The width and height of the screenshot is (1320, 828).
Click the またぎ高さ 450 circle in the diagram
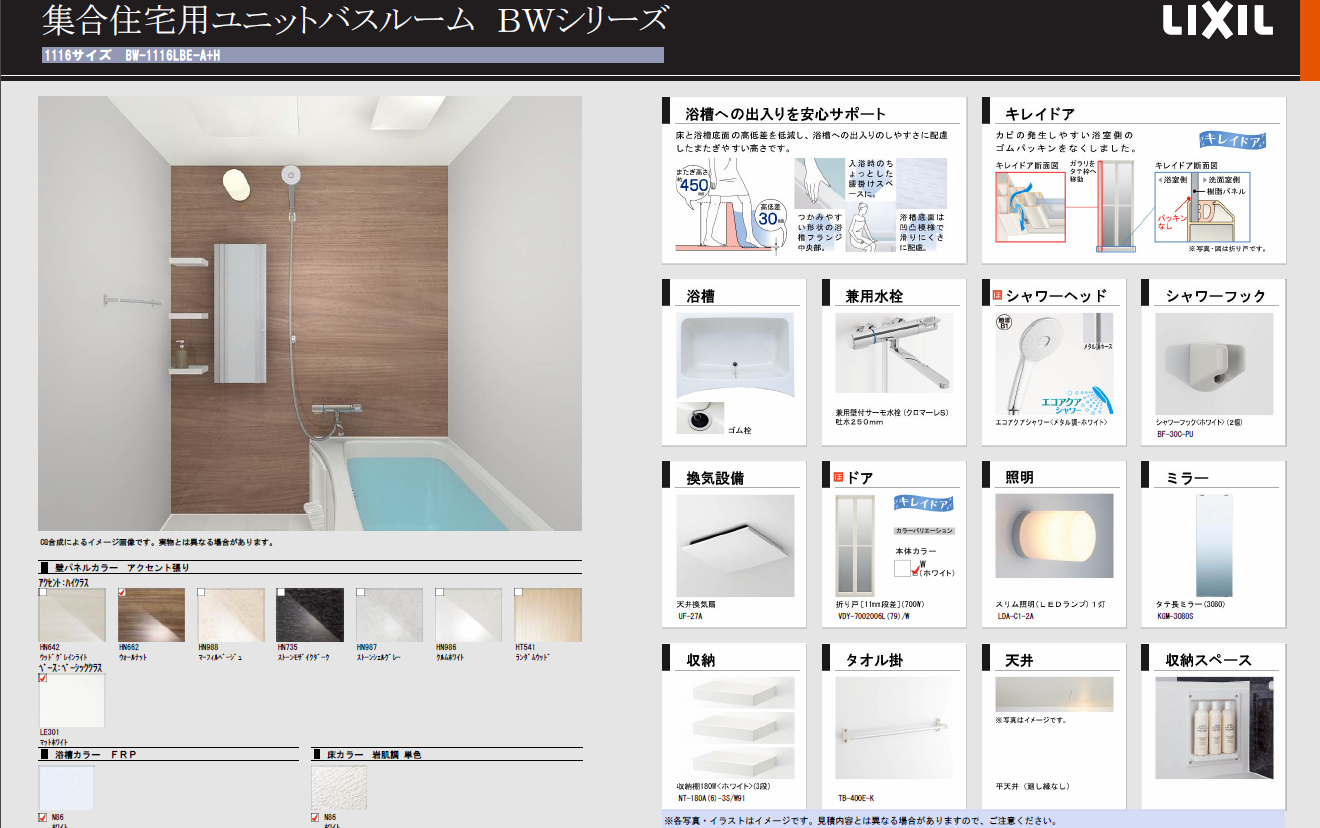pos(693,185)
